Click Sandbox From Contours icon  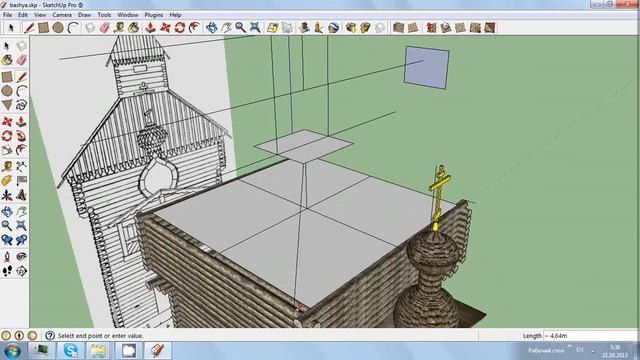tap(398, 28)
